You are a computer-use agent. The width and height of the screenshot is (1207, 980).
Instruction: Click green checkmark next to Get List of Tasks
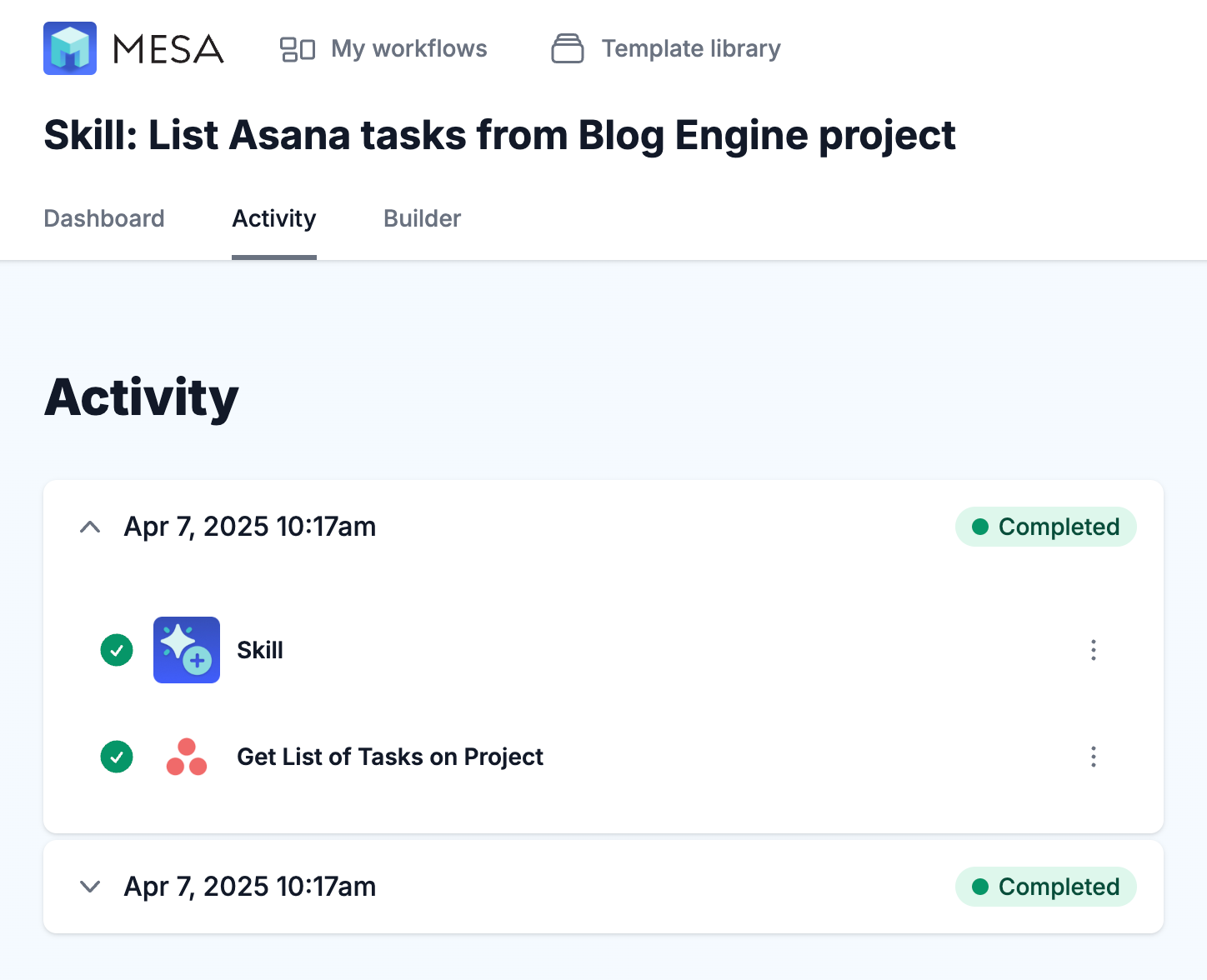pos(117,757)
